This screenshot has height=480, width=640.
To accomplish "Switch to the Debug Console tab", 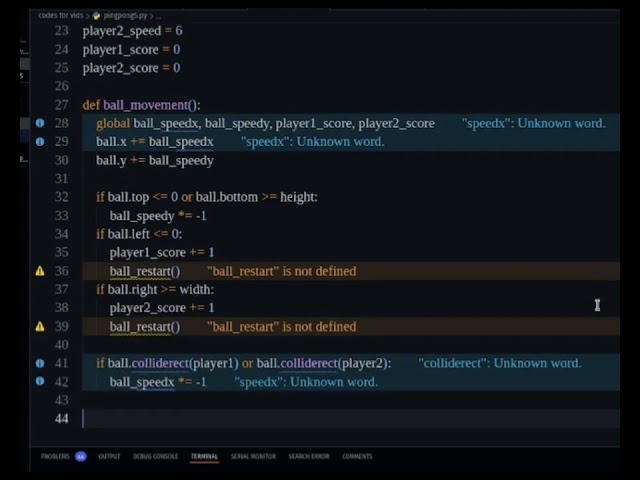I will pos(156,456).
